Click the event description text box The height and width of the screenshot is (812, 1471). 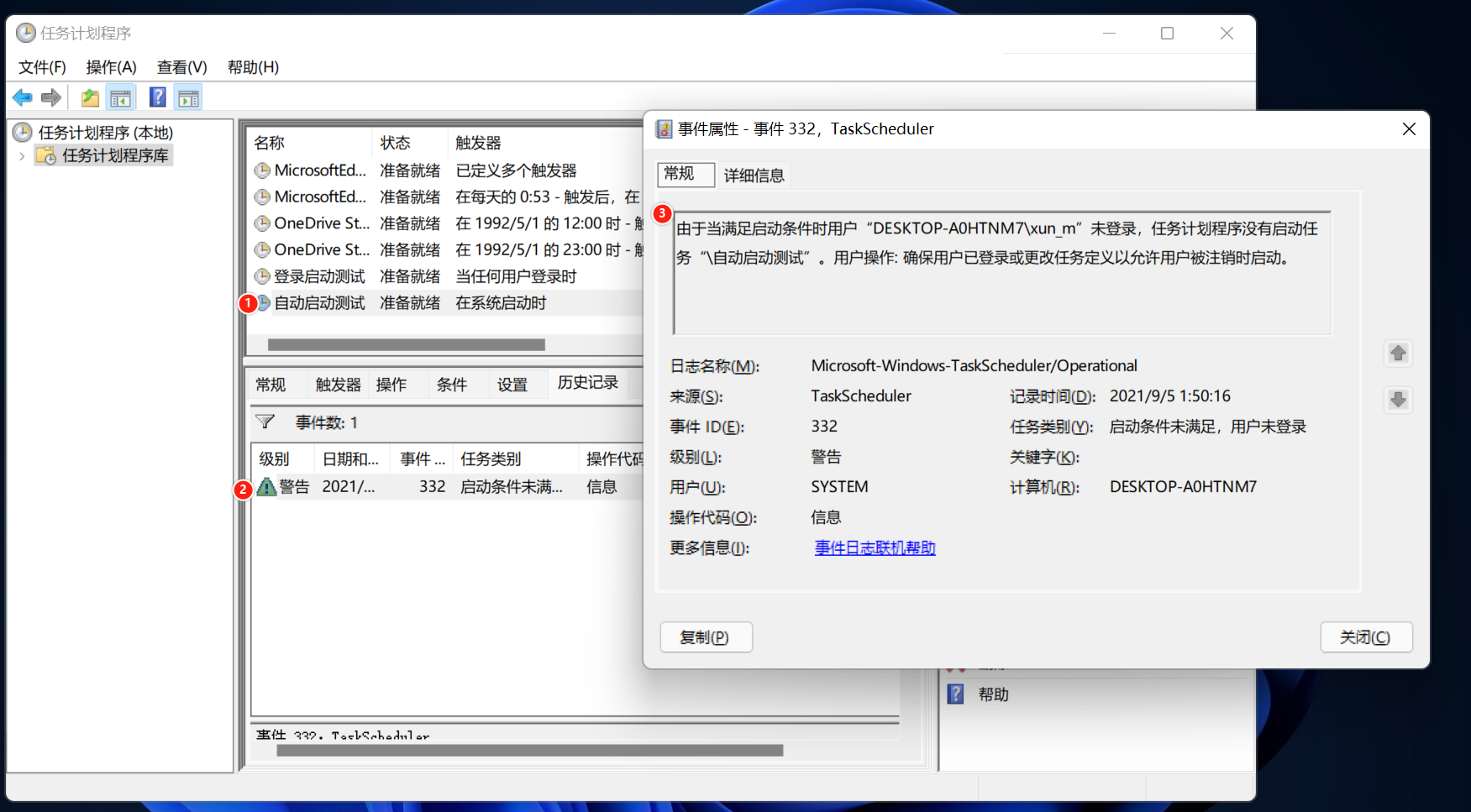click(1002, 273)
